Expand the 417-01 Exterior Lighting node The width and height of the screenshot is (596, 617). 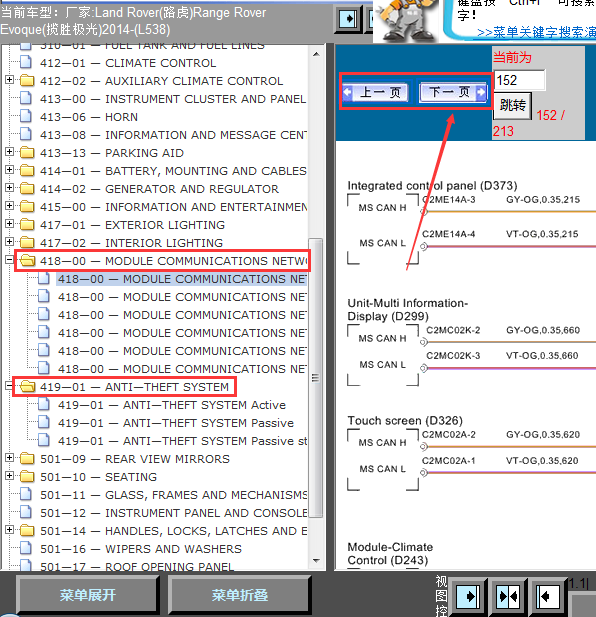pyautogui.click(x=9, y=224)
